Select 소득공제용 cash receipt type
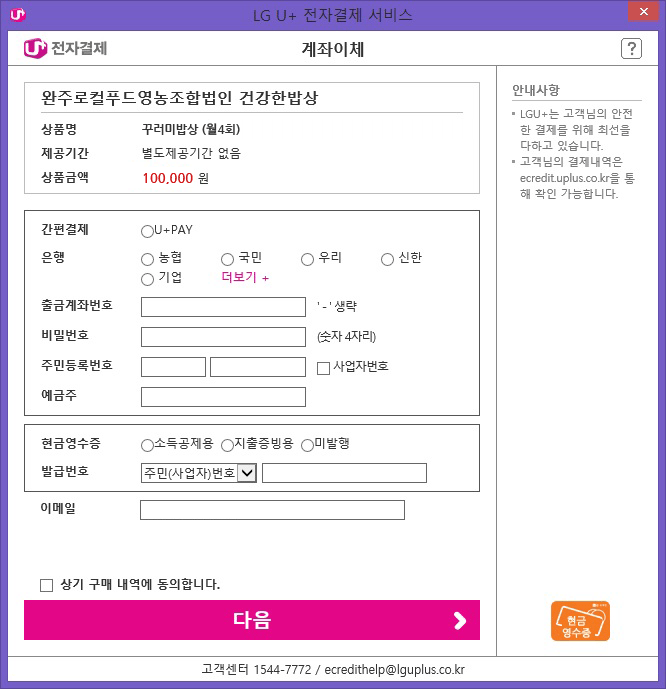666x689 pixels. [147, 445]
